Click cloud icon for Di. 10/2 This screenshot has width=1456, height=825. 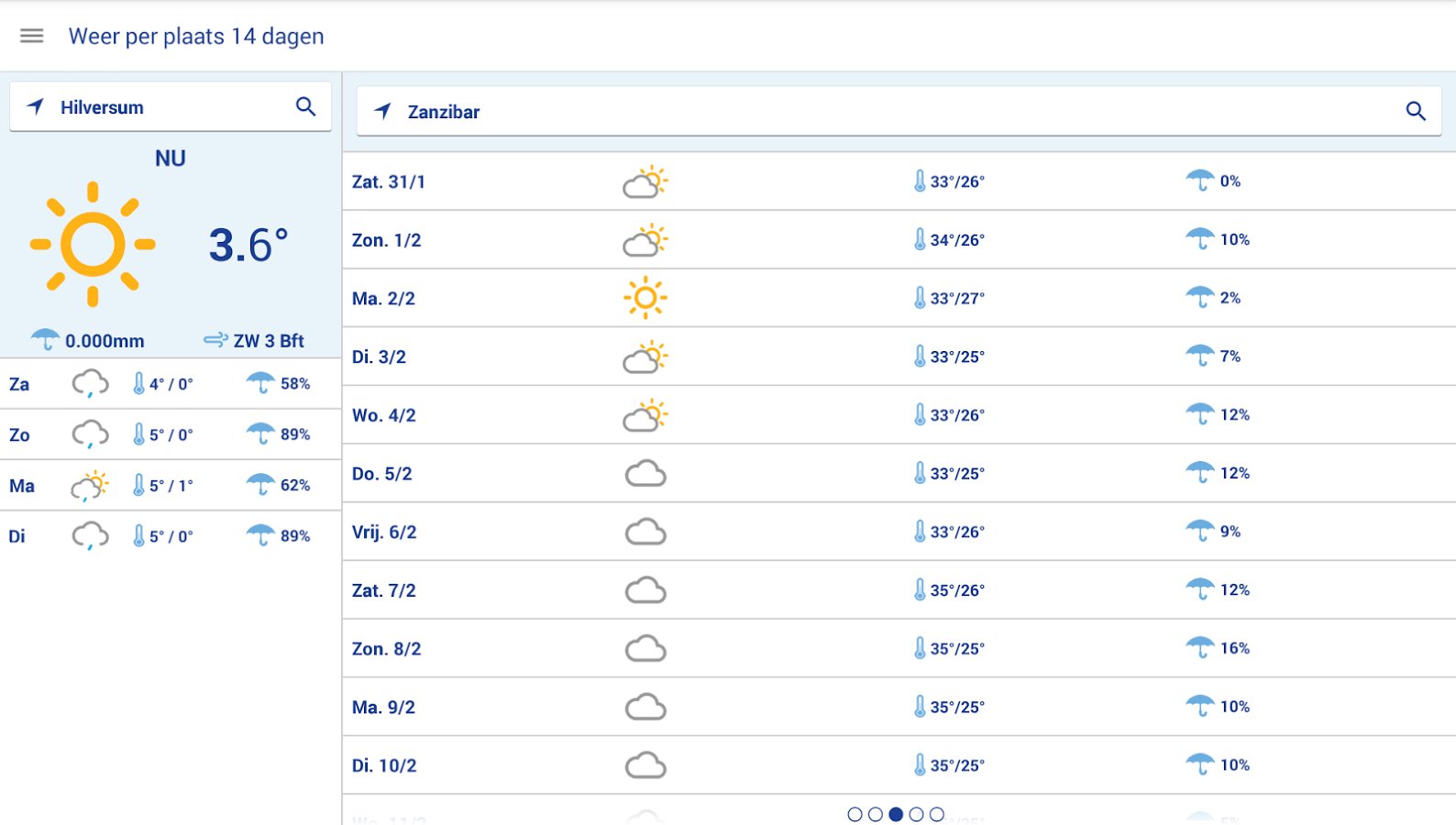645,765
